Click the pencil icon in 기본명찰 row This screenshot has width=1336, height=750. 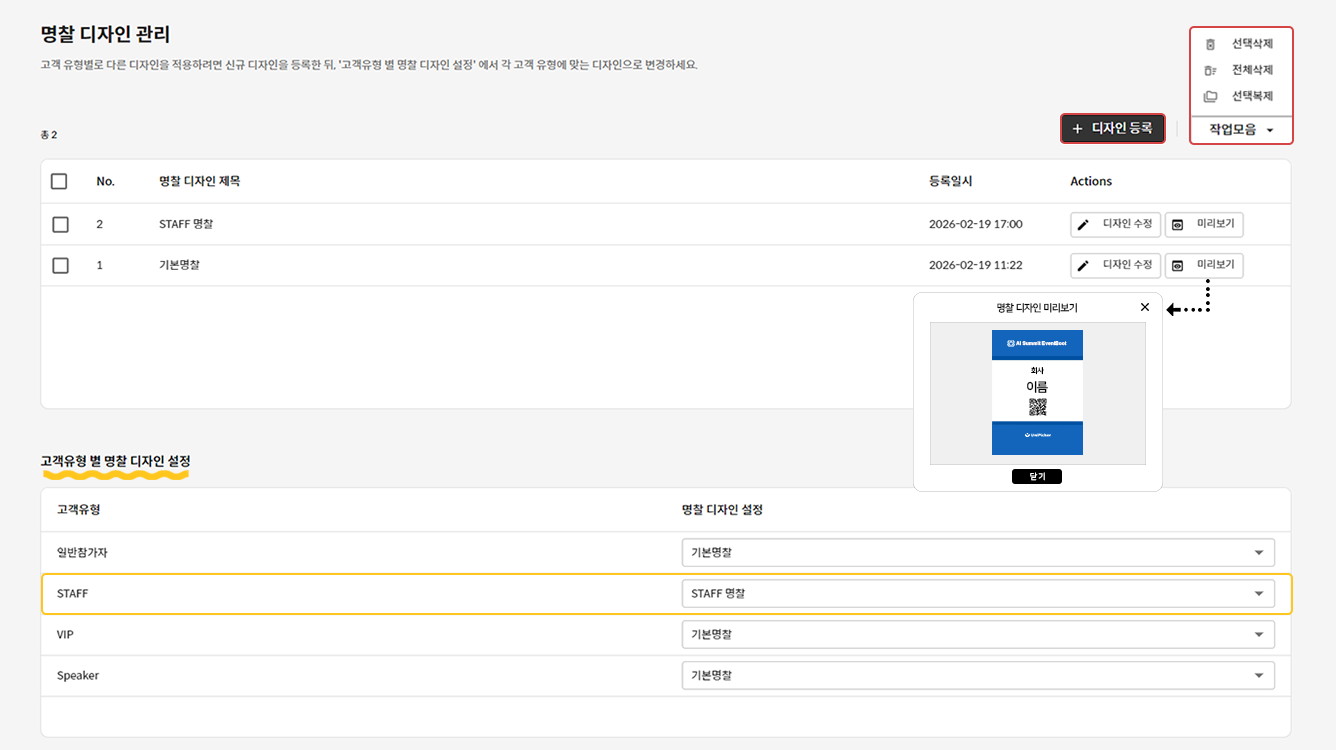[1083, 266]
